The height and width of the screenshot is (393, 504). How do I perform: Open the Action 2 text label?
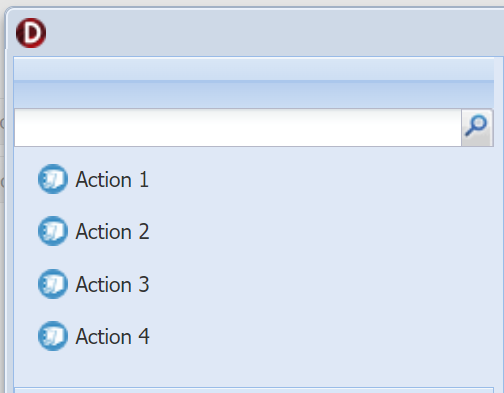(112, 232)
